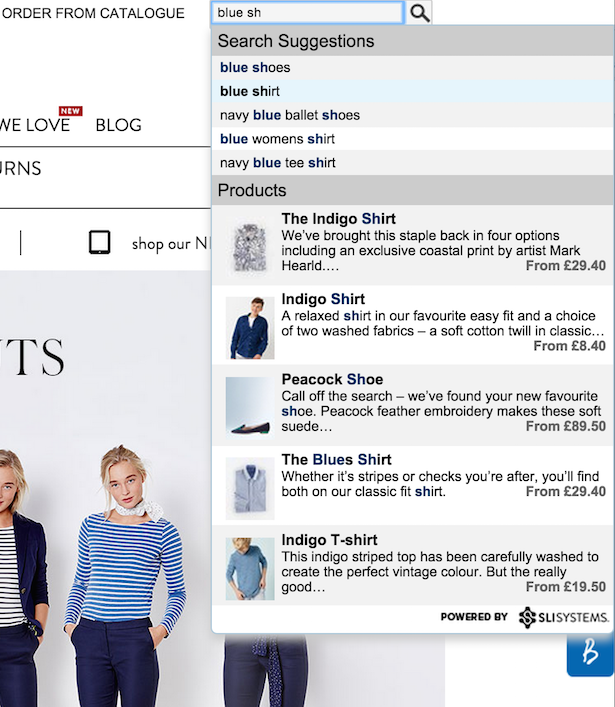Open the BLOG menu item
The image size is (615, 707).
click(x=118, y=125)
